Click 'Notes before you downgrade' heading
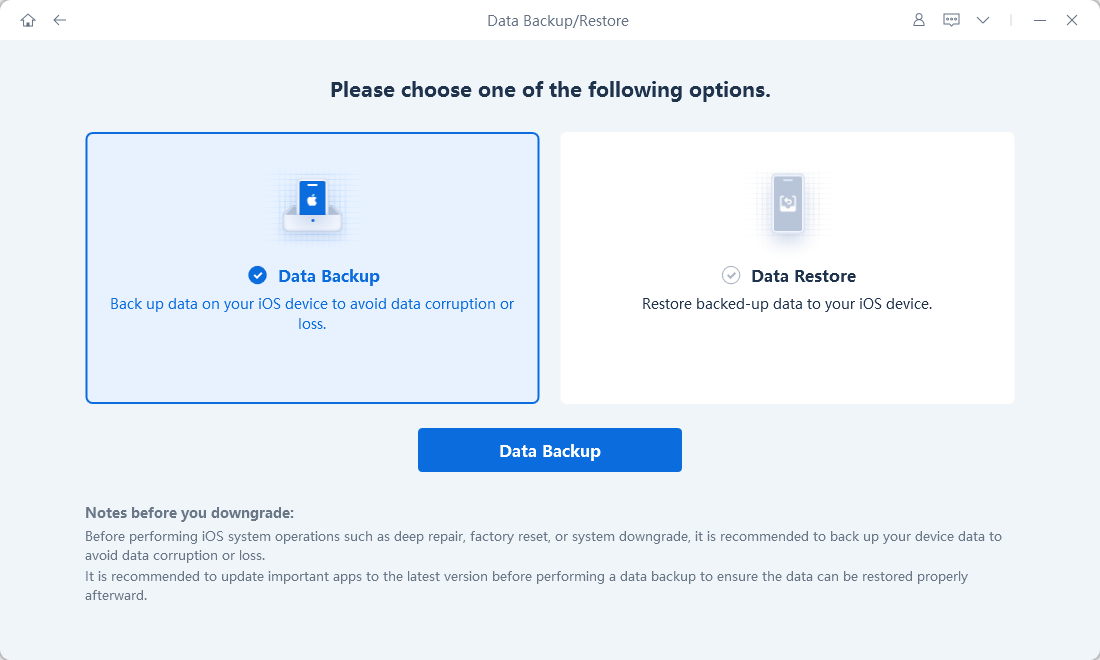The width and height of the screenshot is (1100, 660). tap(189, 513)
